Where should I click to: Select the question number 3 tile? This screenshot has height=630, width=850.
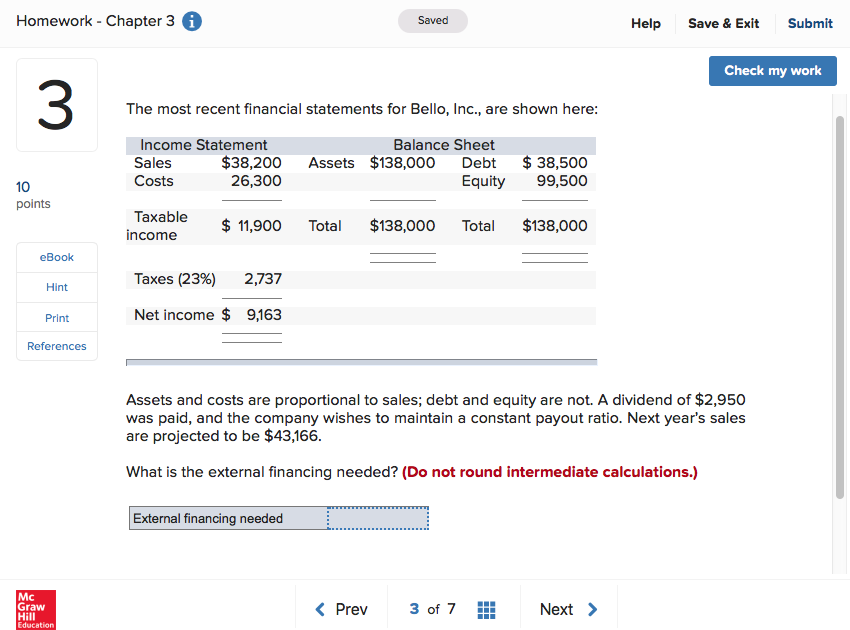[x=56, y=104]
